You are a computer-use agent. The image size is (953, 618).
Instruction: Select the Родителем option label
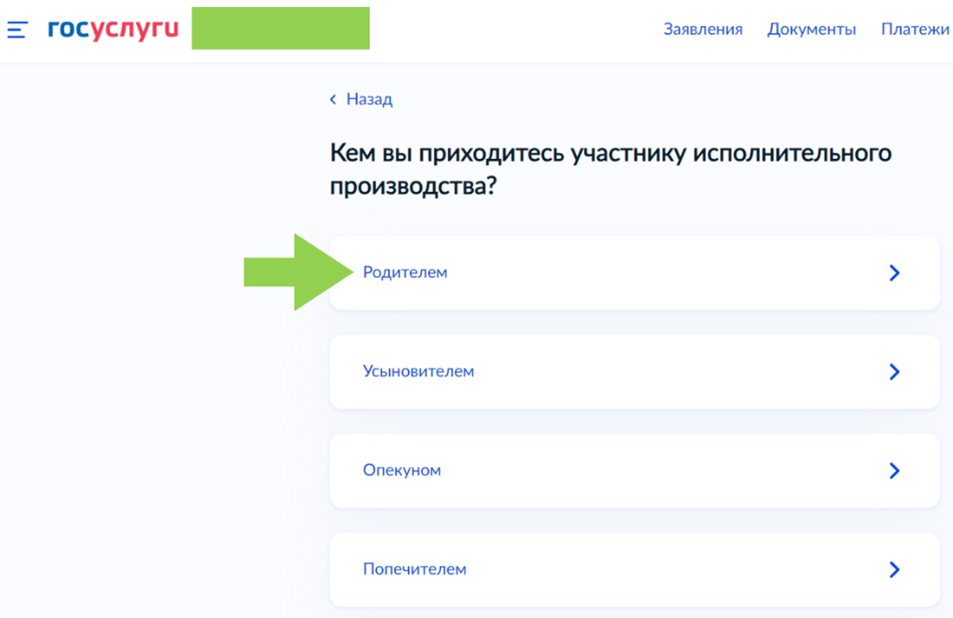click(405, 273)
